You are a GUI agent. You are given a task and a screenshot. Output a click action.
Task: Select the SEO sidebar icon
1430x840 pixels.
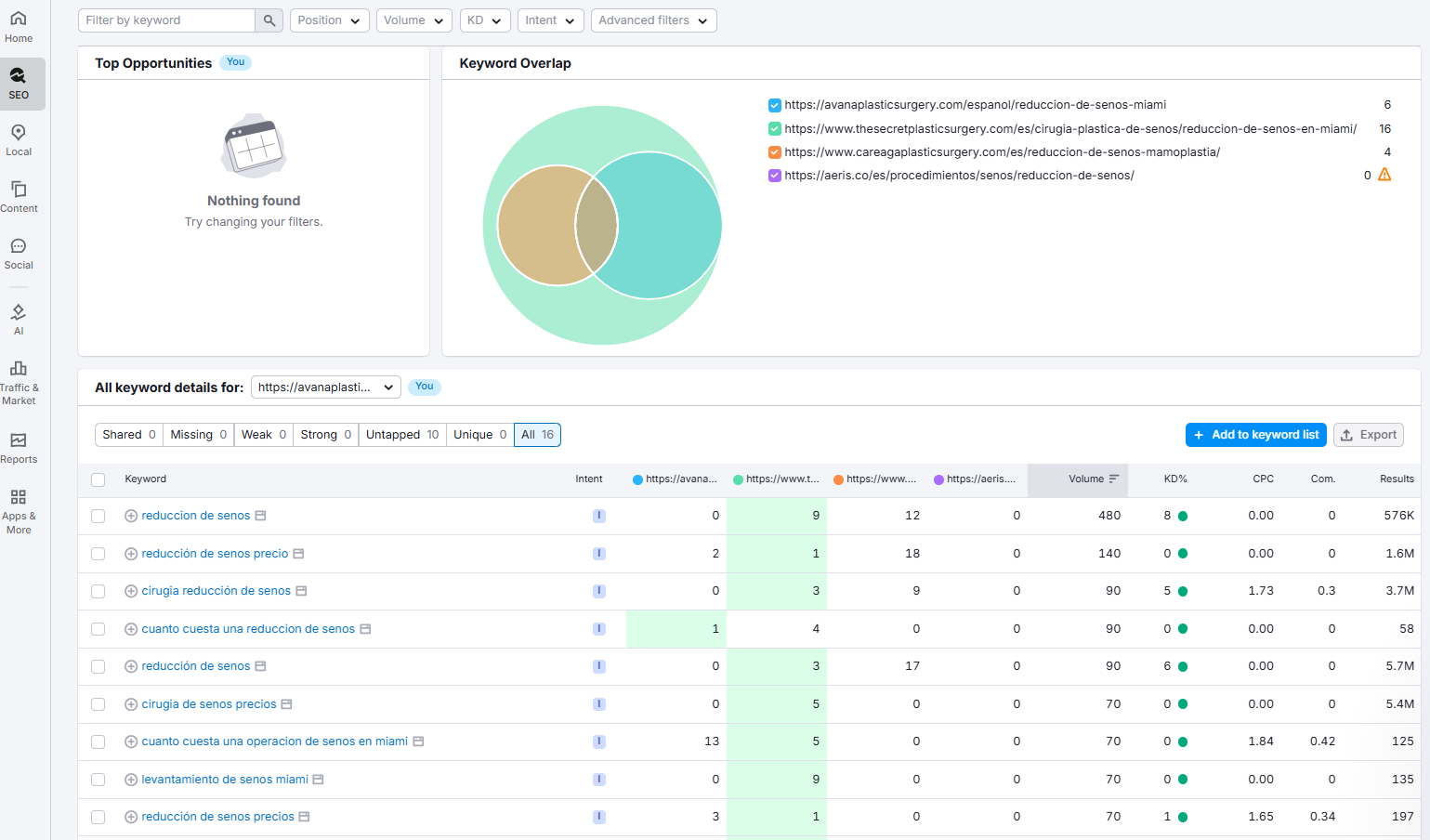coord(19,84)
